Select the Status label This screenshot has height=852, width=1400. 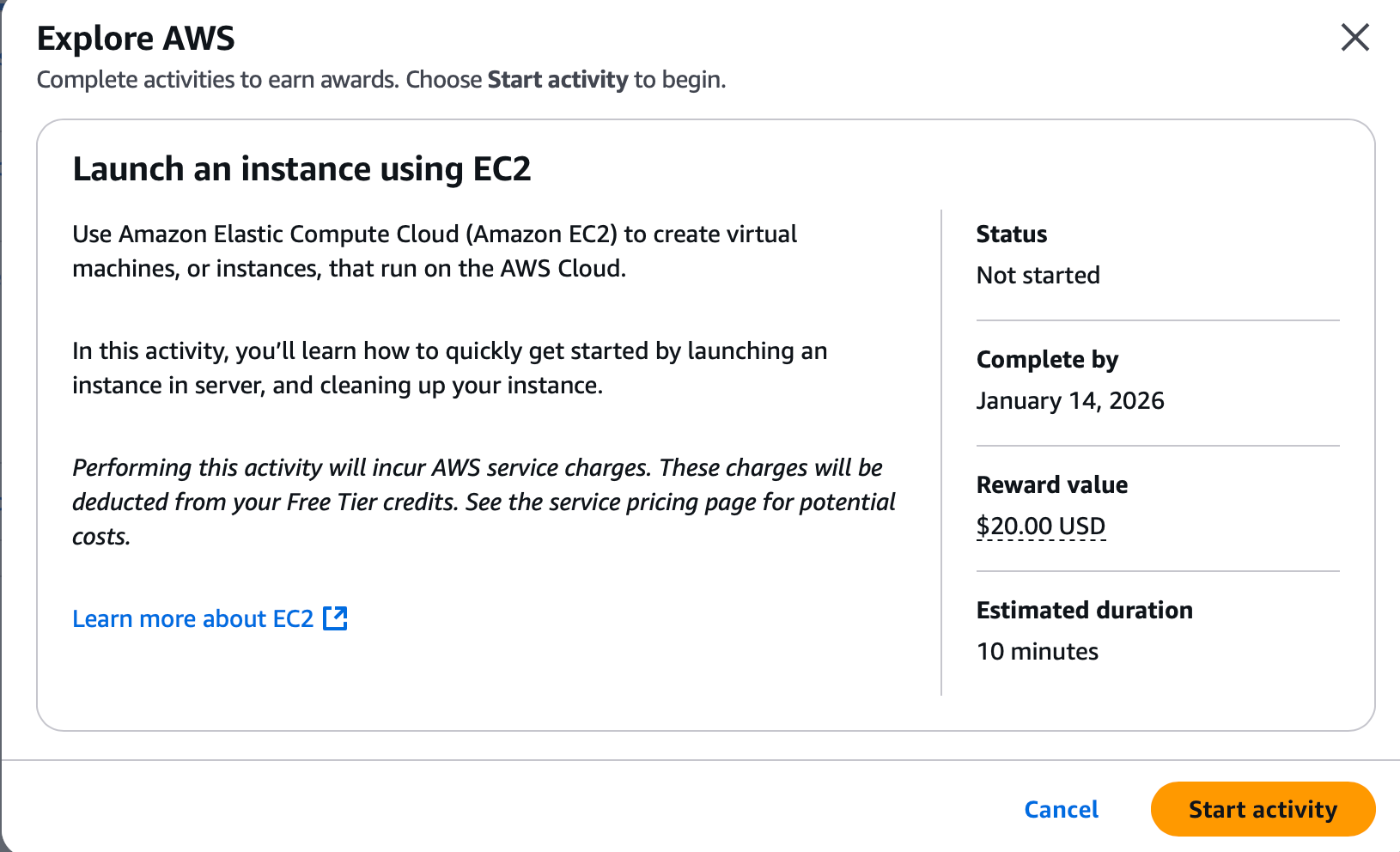tap(1011, 234)
